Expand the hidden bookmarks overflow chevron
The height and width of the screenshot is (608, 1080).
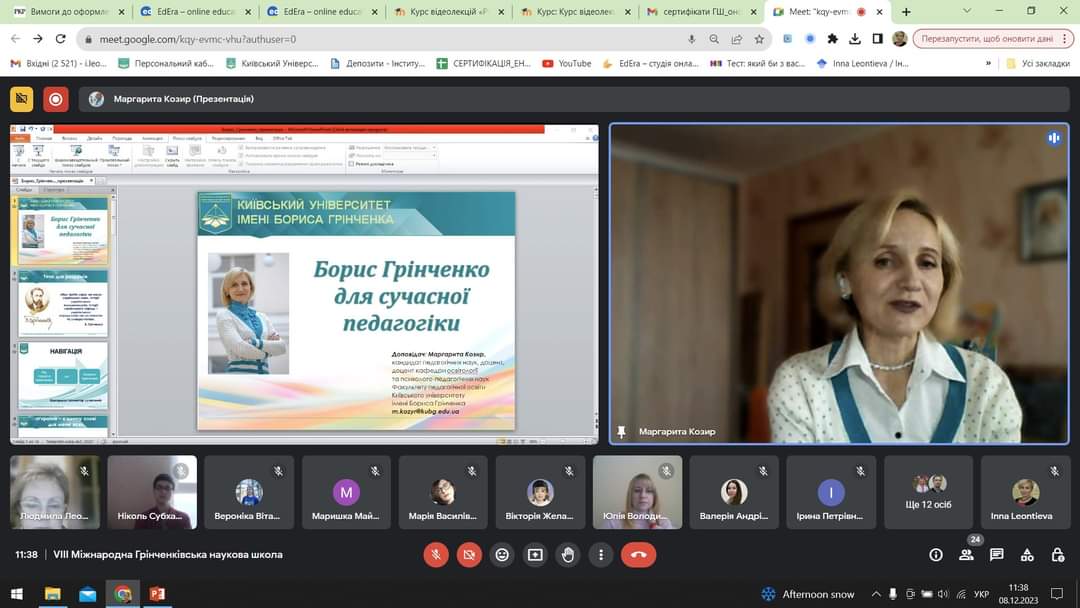point(988,63)
